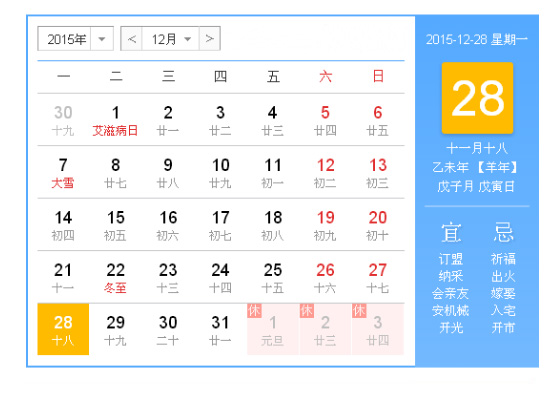Image resolution: width=560 pixels, height=420 pixels.
Task: Select January 1 元旦 holiday cell
Action: [273, 329]
